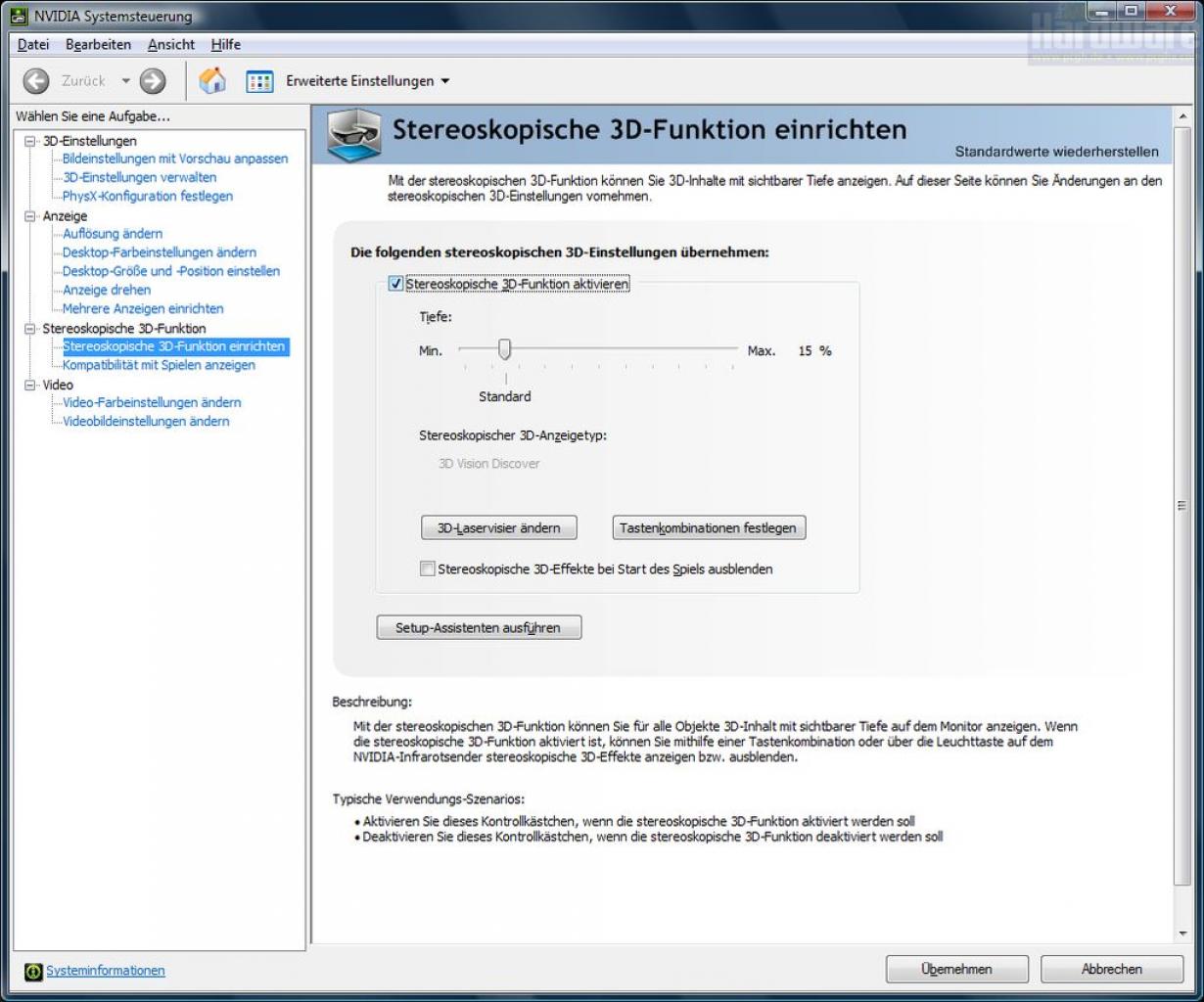Image resolution: width=1204 pixels, height=1002 pixels.
Task: Select PhysX-Konfiguration festlegen
Action: pos(148,196)
